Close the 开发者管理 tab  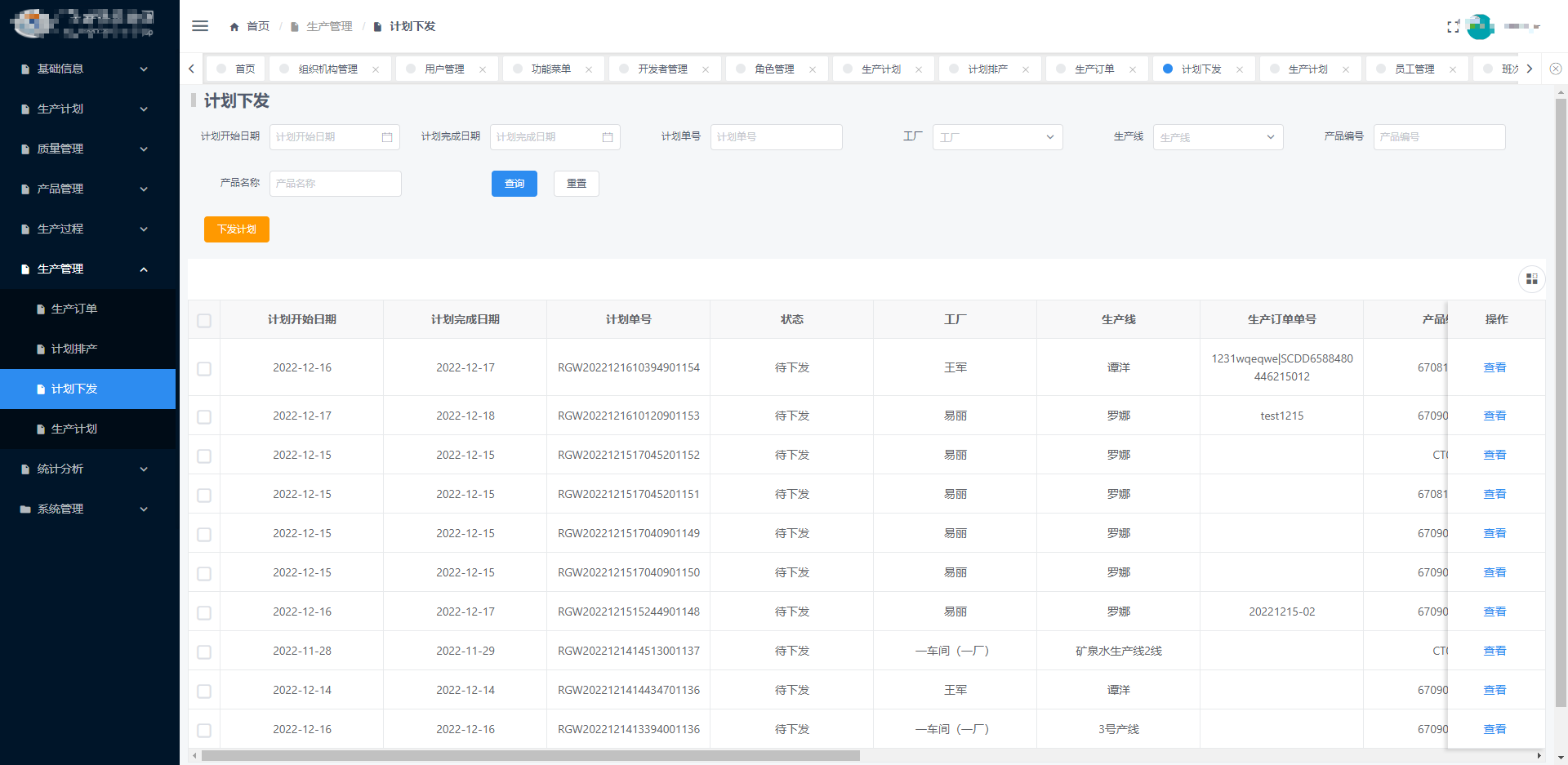point(706,69)
